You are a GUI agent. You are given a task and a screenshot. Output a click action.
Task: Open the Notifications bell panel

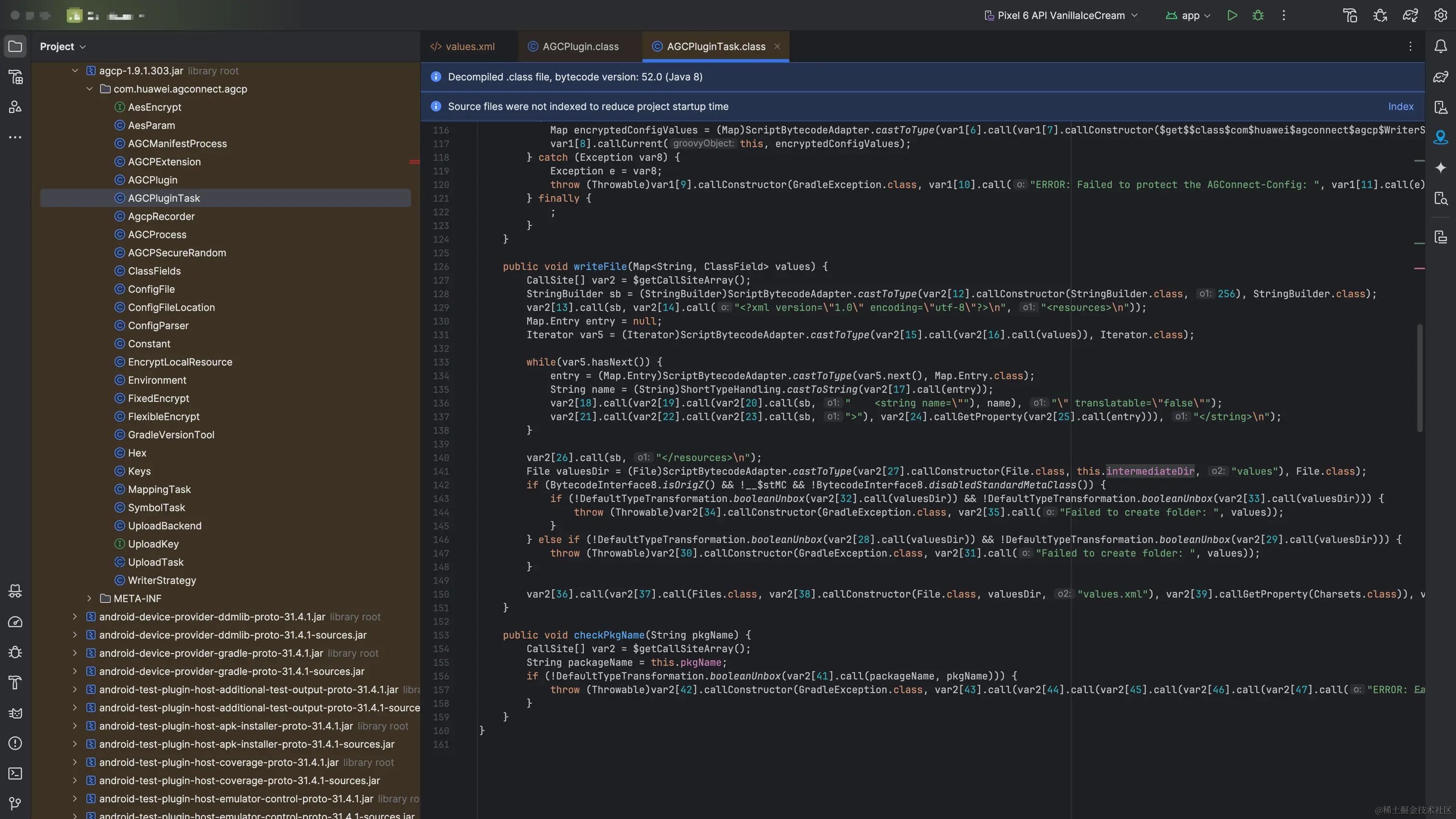coord(1440,46)
